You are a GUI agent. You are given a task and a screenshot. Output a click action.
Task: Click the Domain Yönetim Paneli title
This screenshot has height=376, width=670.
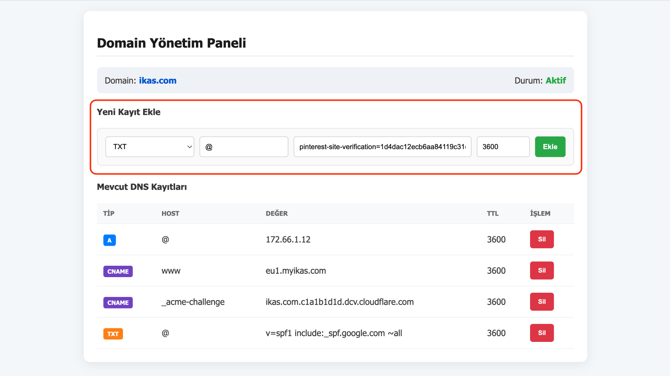171,43
